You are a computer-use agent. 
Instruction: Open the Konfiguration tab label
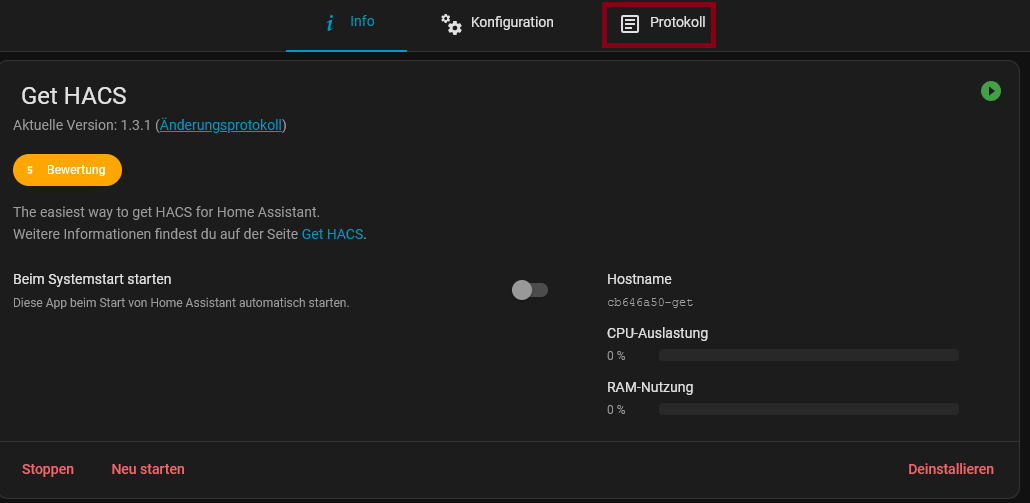tap(512, 22)
